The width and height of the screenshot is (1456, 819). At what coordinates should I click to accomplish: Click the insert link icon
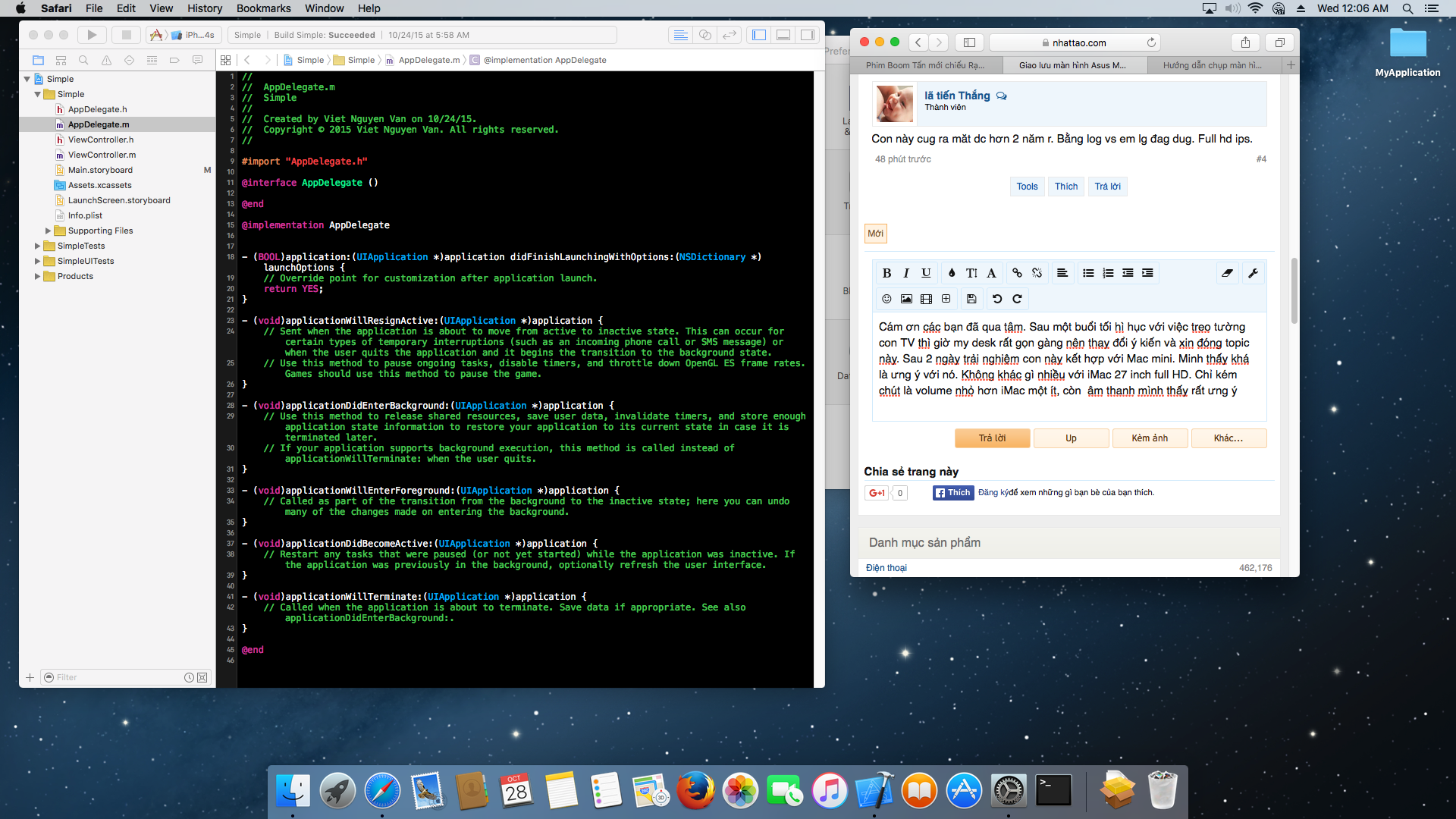[1017, 273]
